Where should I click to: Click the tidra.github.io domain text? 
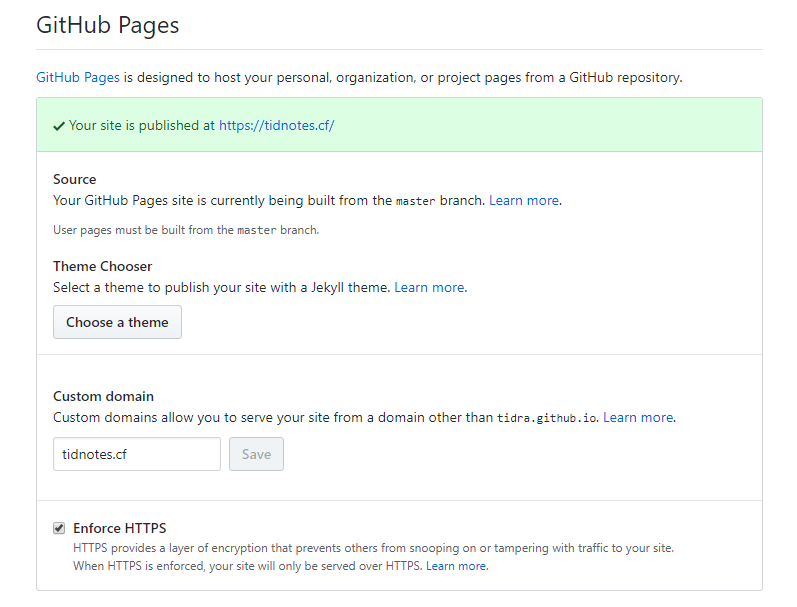[547, 418]
